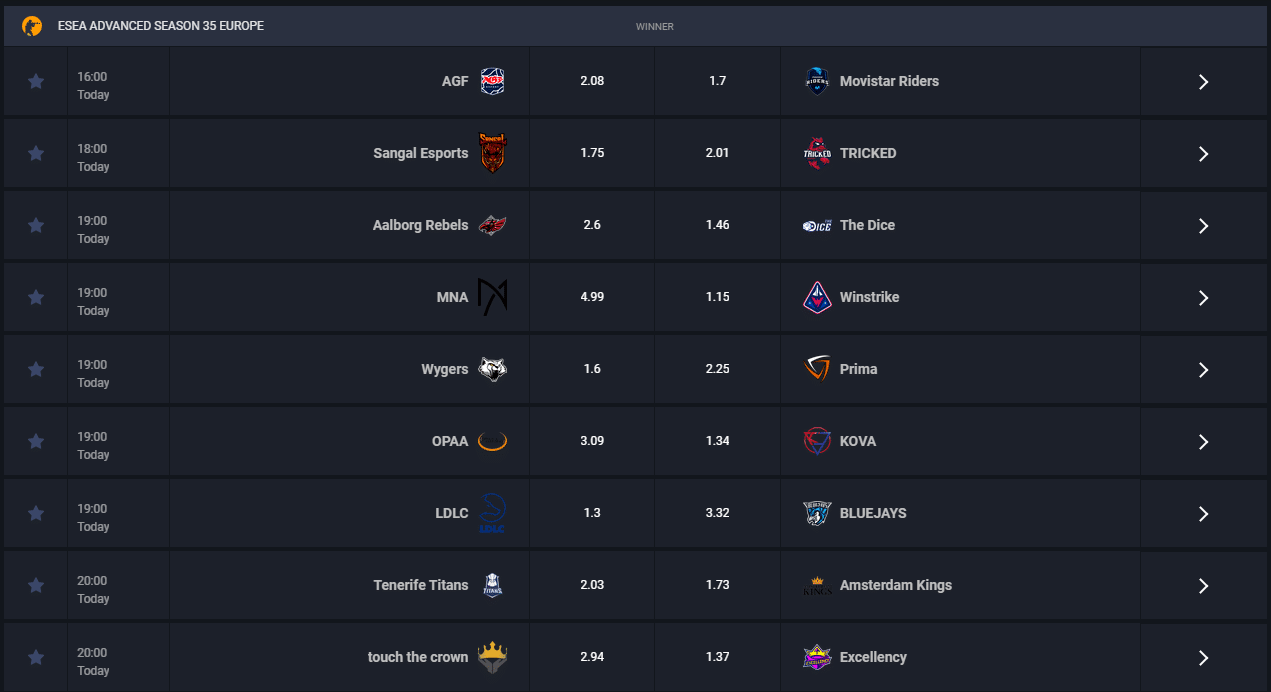Image resolution: width=1271 pixels, height=692 pixels.
Task: Open the OPAA vs KOVA match chevron
Action: [x=1204, y=442]
